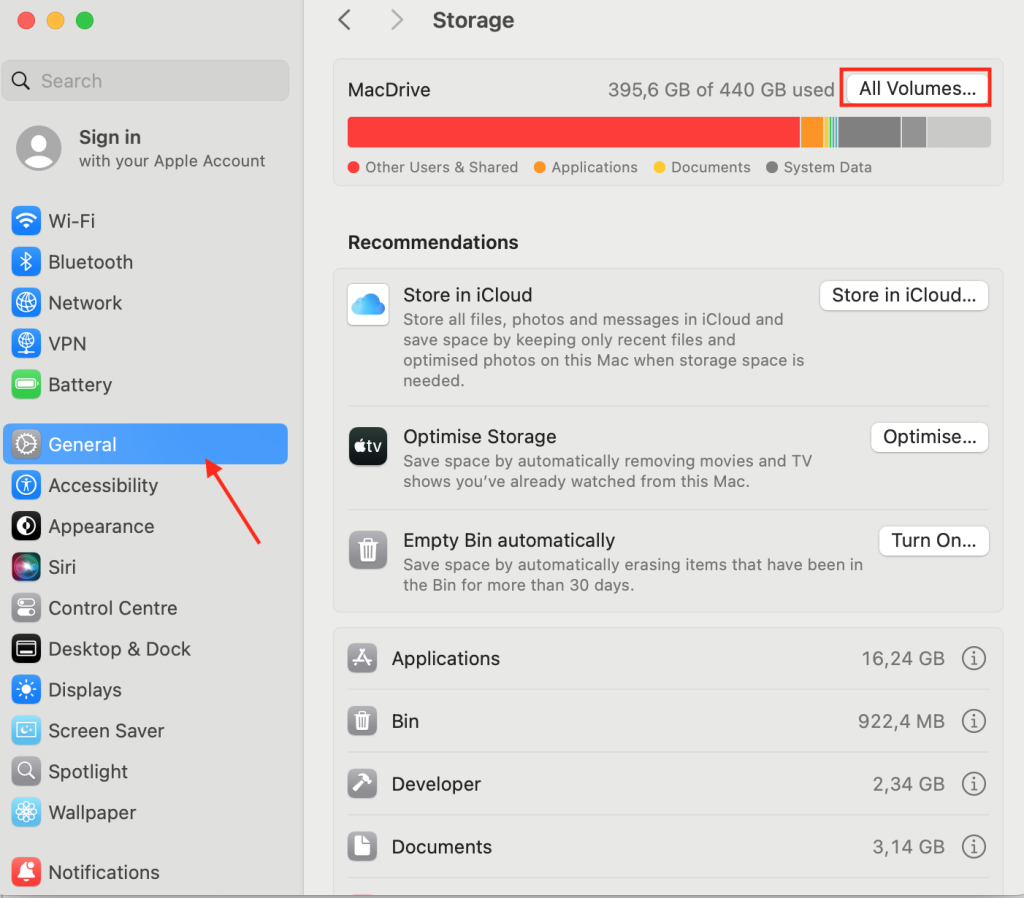Select Accessibility label in sidebar
1024x898 pixels.
coord(103,485)
